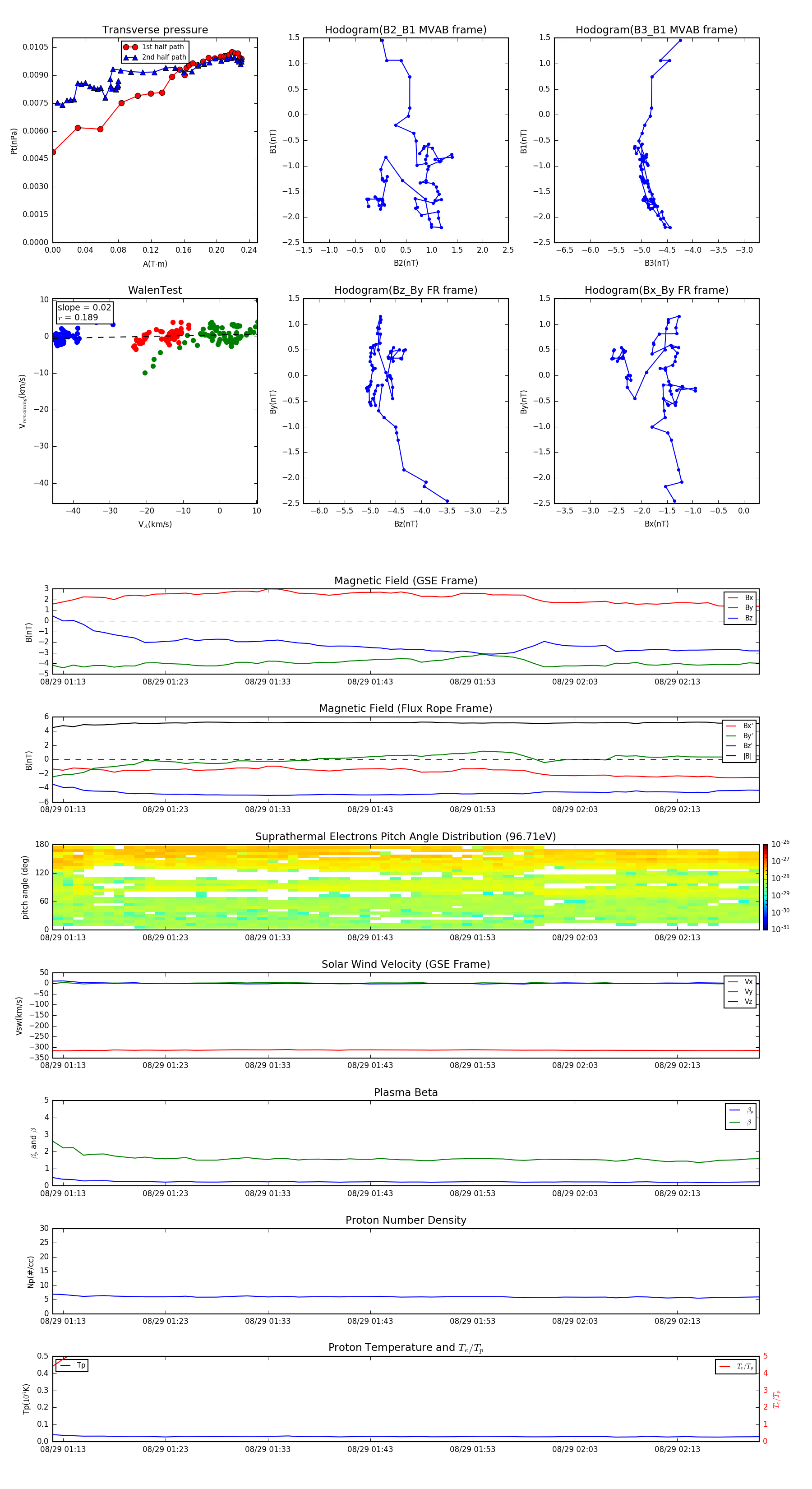Select By' in the Flux Rope legend
This screenshot has width=812, height=1489.
(740, 736)
